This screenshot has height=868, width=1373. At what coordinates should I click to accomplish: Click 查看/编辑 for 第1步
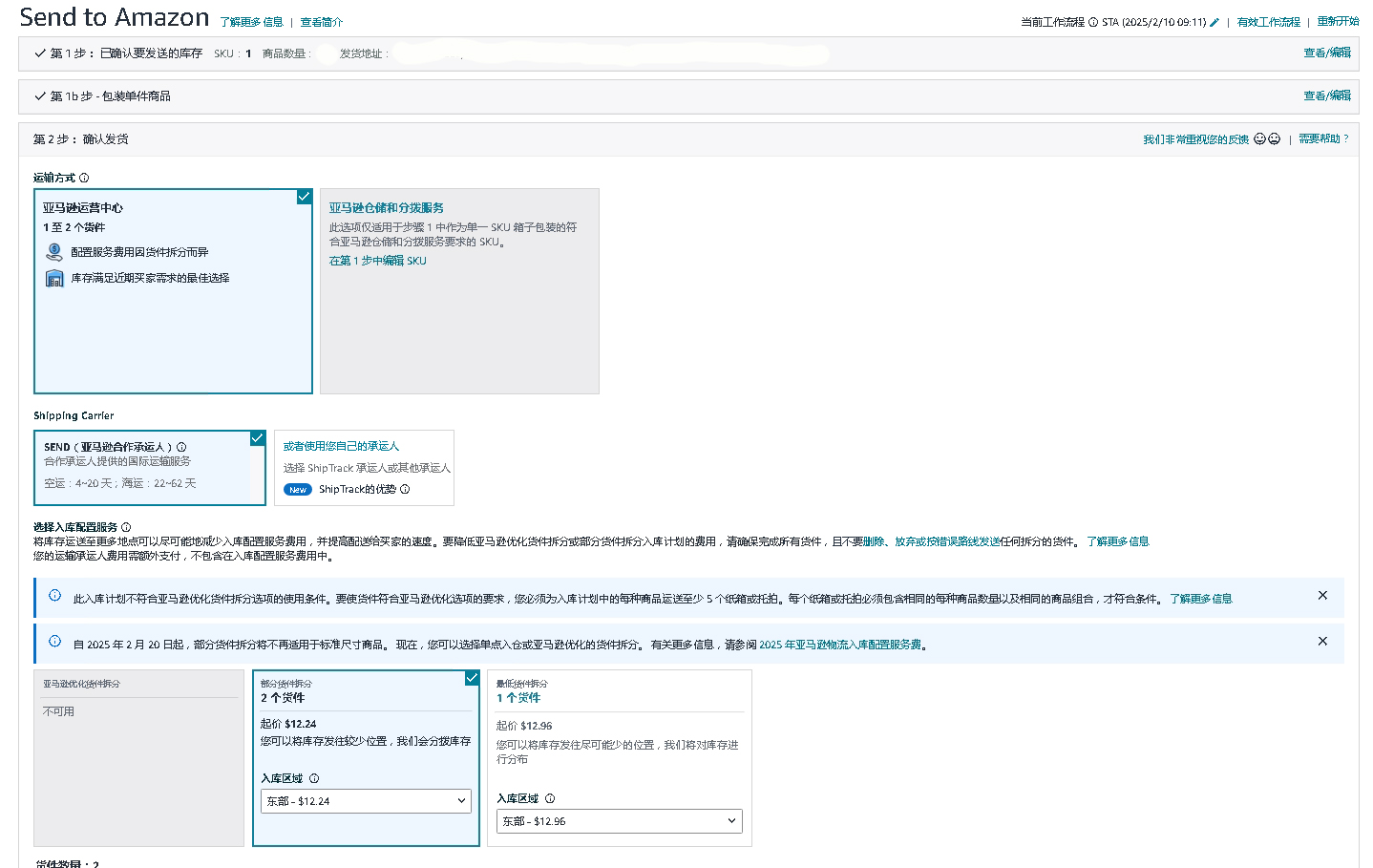point(1327,53)
